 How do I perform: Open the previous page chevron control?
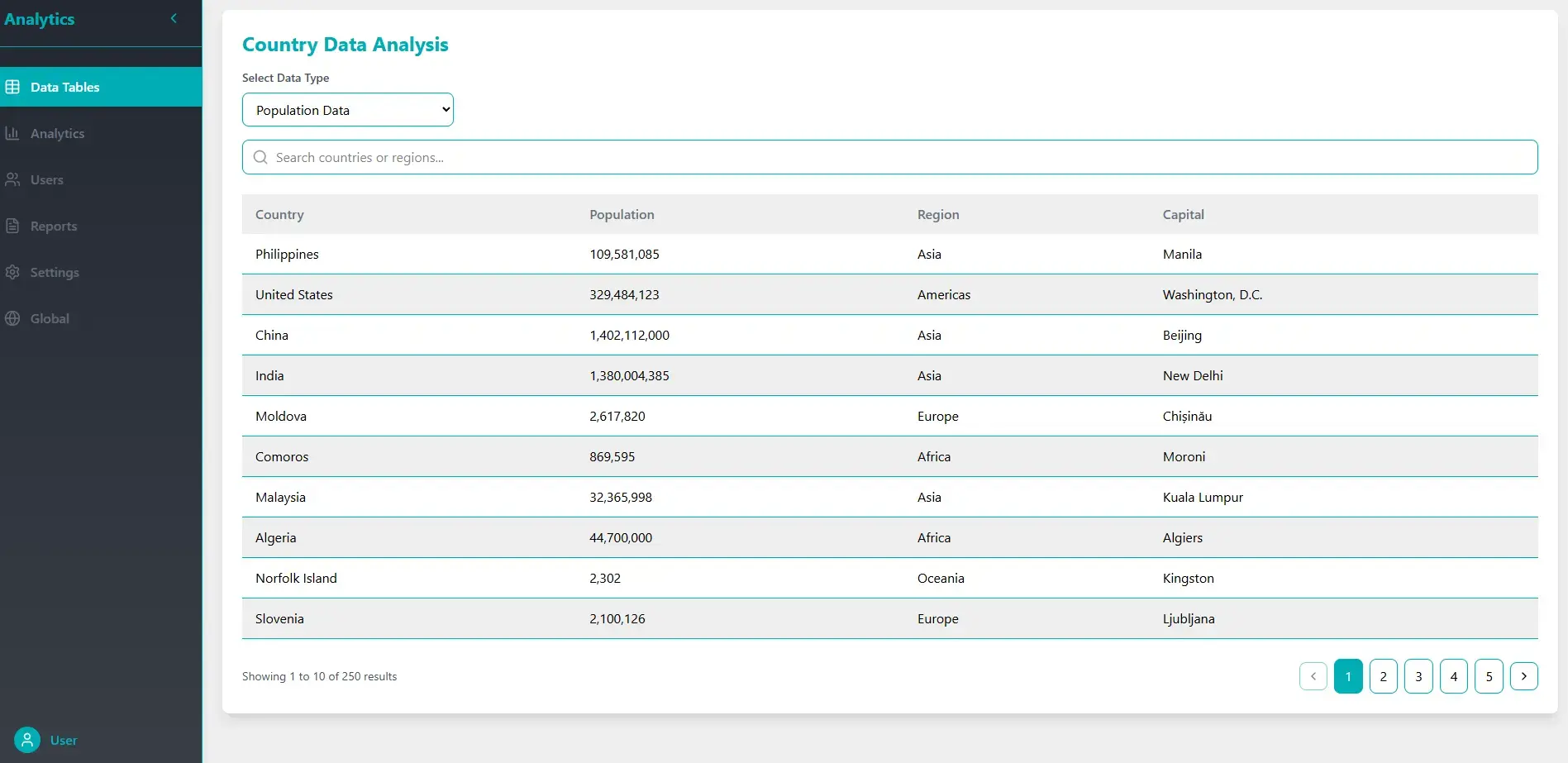tap(1313, 675)
